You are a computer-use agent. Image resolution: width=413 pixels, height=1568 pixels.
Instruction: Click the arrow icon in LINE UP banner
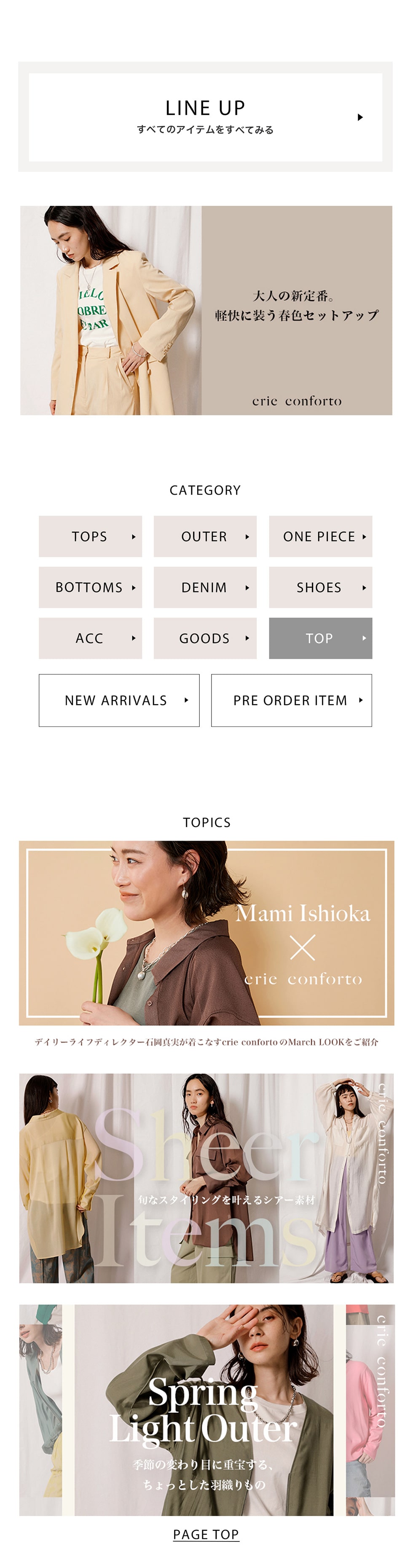click(360, 117)
